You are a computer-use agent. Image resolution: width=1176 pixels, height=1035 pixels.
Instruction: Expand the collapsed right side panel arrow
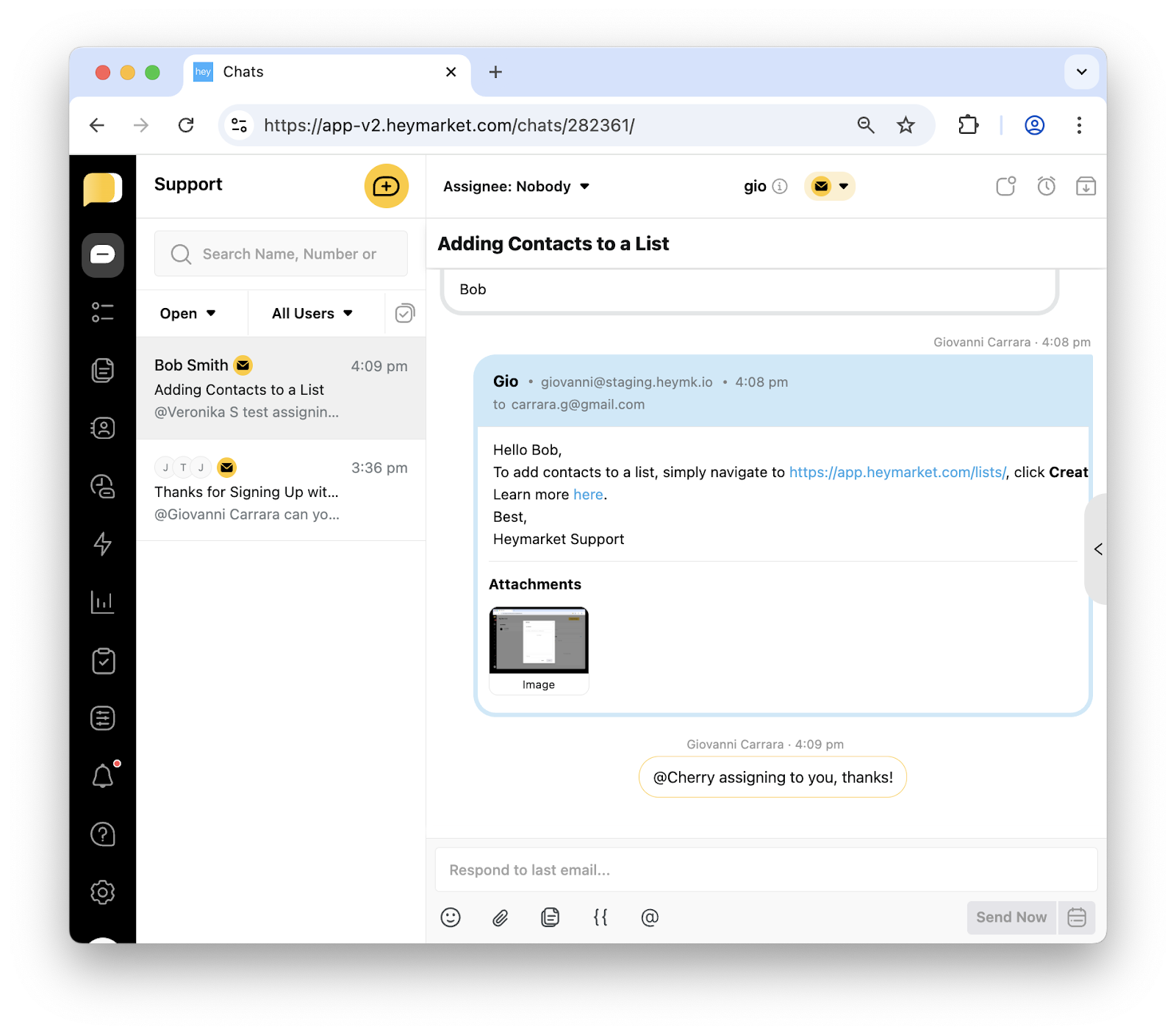pos(1097,549)
